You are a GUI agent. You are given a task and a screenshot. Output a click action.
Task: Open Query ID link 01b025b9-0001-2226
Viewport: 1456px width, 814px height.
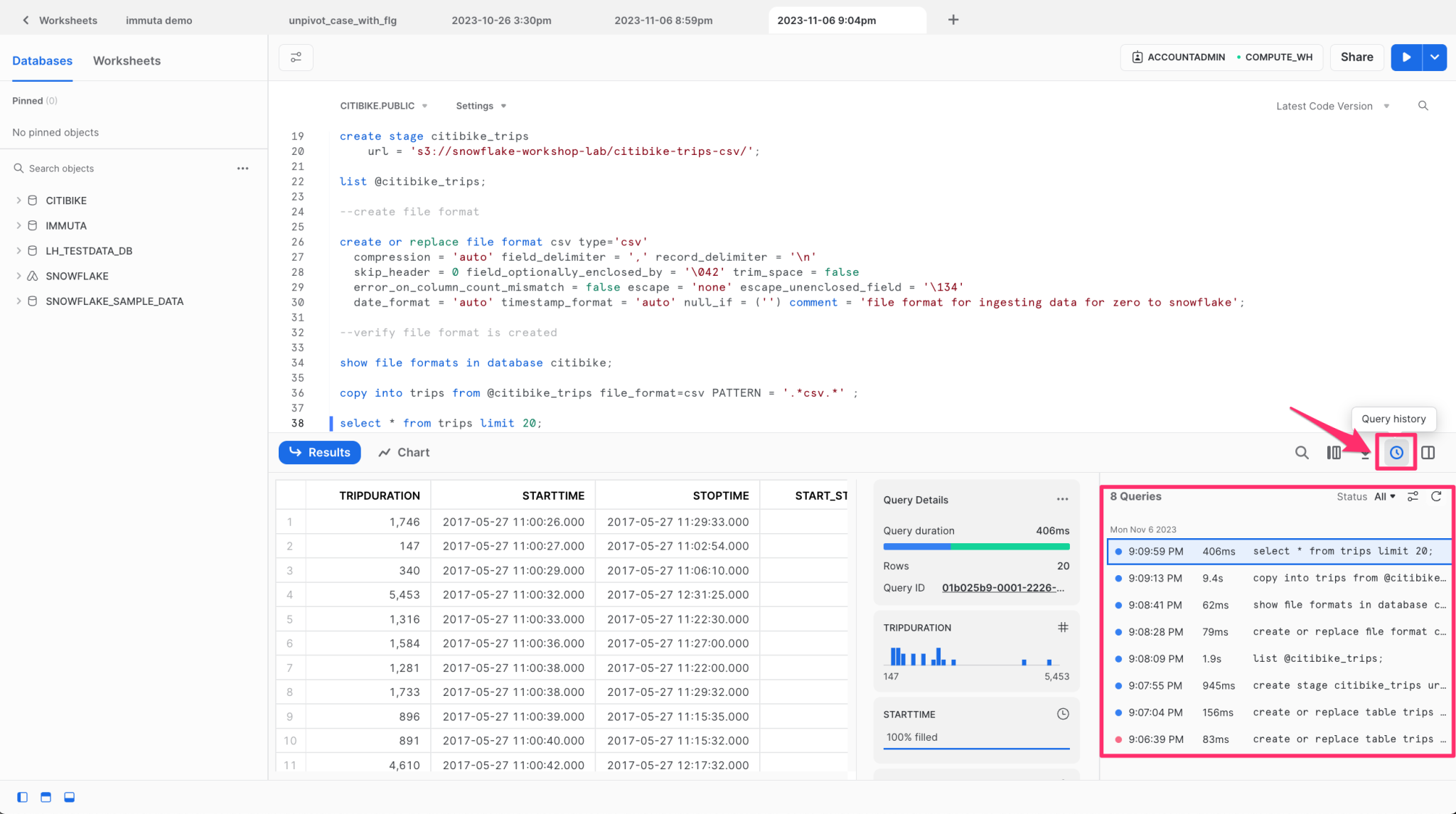1002,587
